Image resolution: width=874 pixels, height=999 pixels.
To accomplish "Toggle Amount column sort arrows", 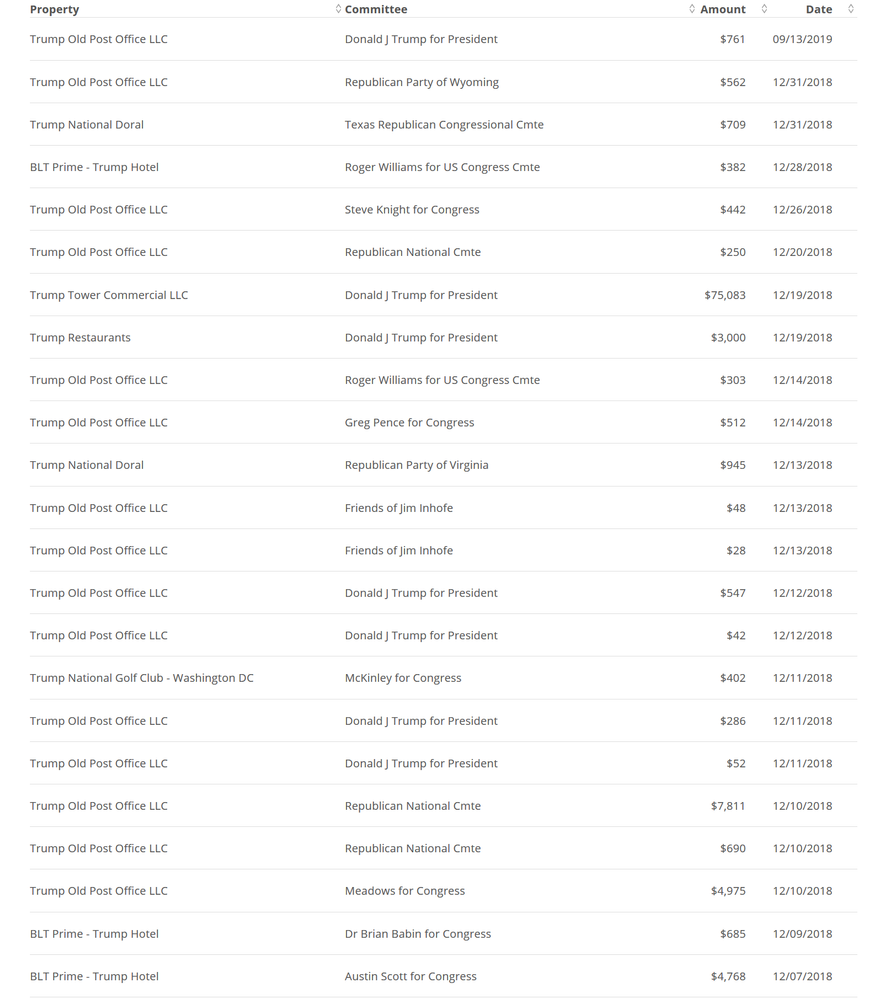I will tap(764, 9).
